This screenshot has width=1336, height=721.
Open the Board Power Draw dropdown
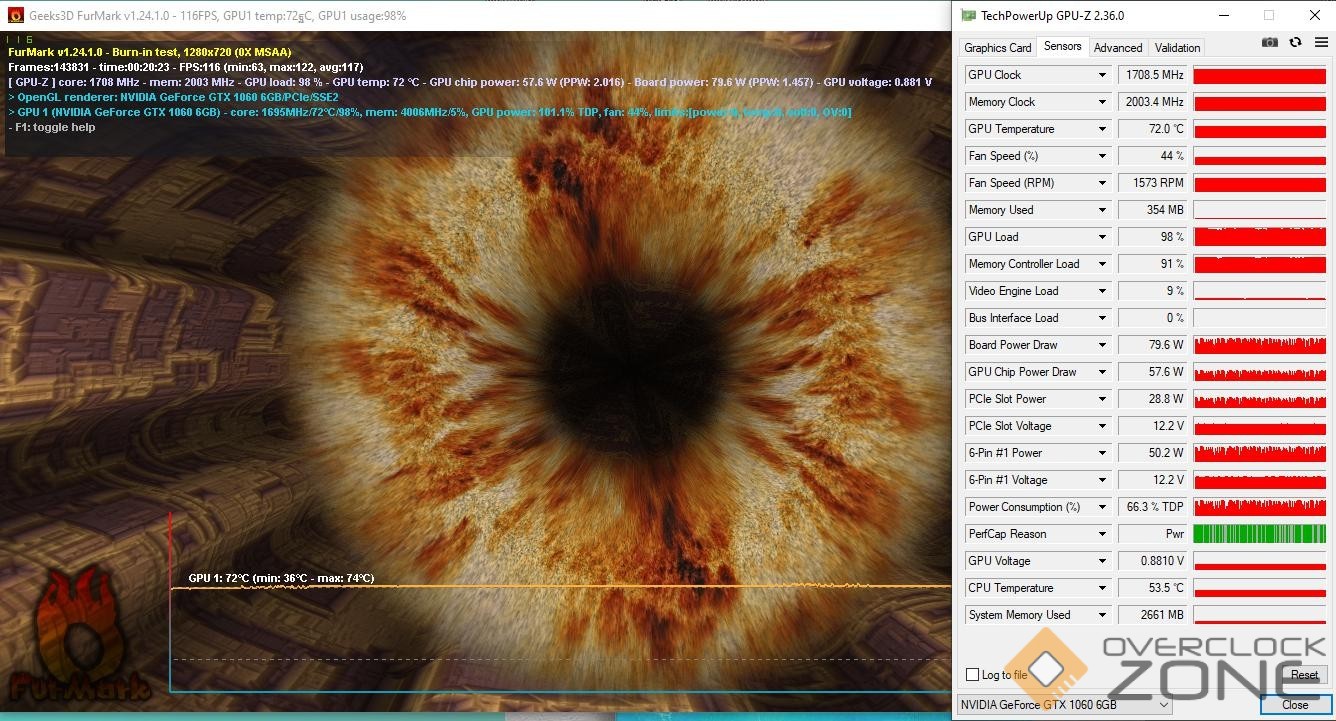coord(1103,345)
